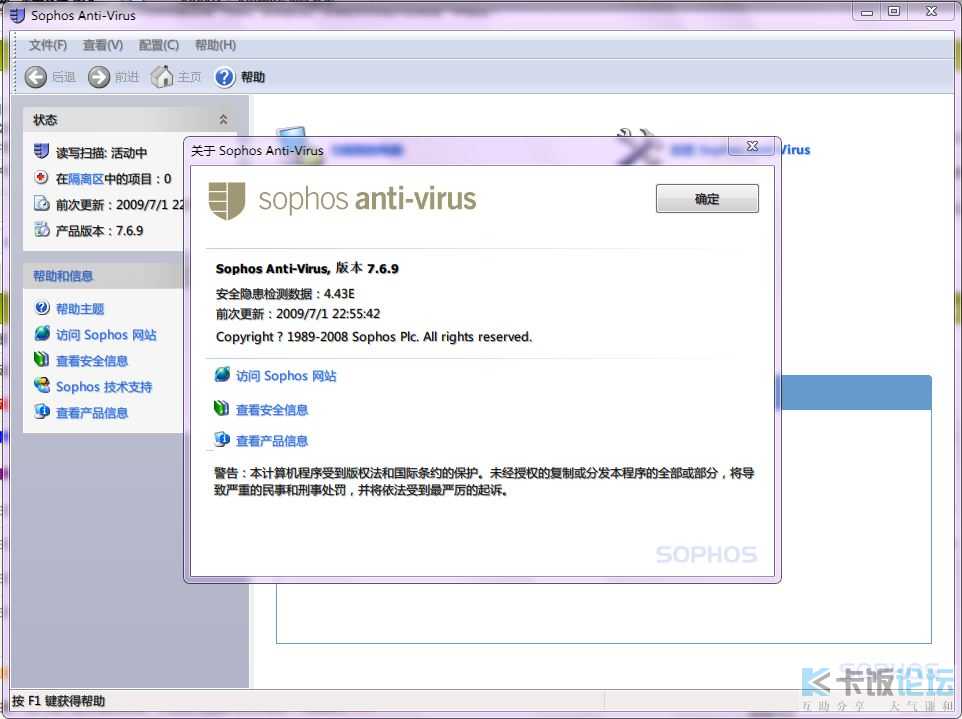Screen dimensions: 962x719
Task: Click the quarantine icon beside 在隔离区中的项目
Action: click(x=41, y=178)
